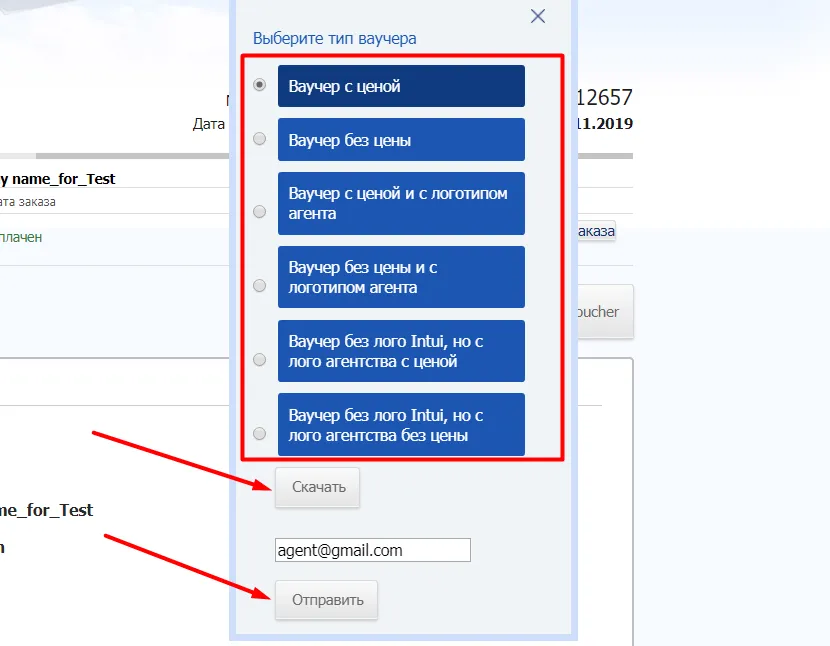Pick radio for no Intui logo with price
Image resolution: width=830 pixels, height=646 pixels.
260,359
